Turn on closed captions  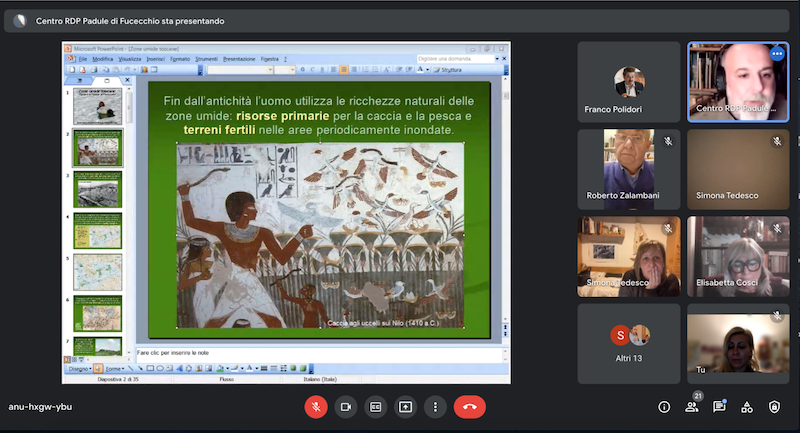tap(376, 407)
